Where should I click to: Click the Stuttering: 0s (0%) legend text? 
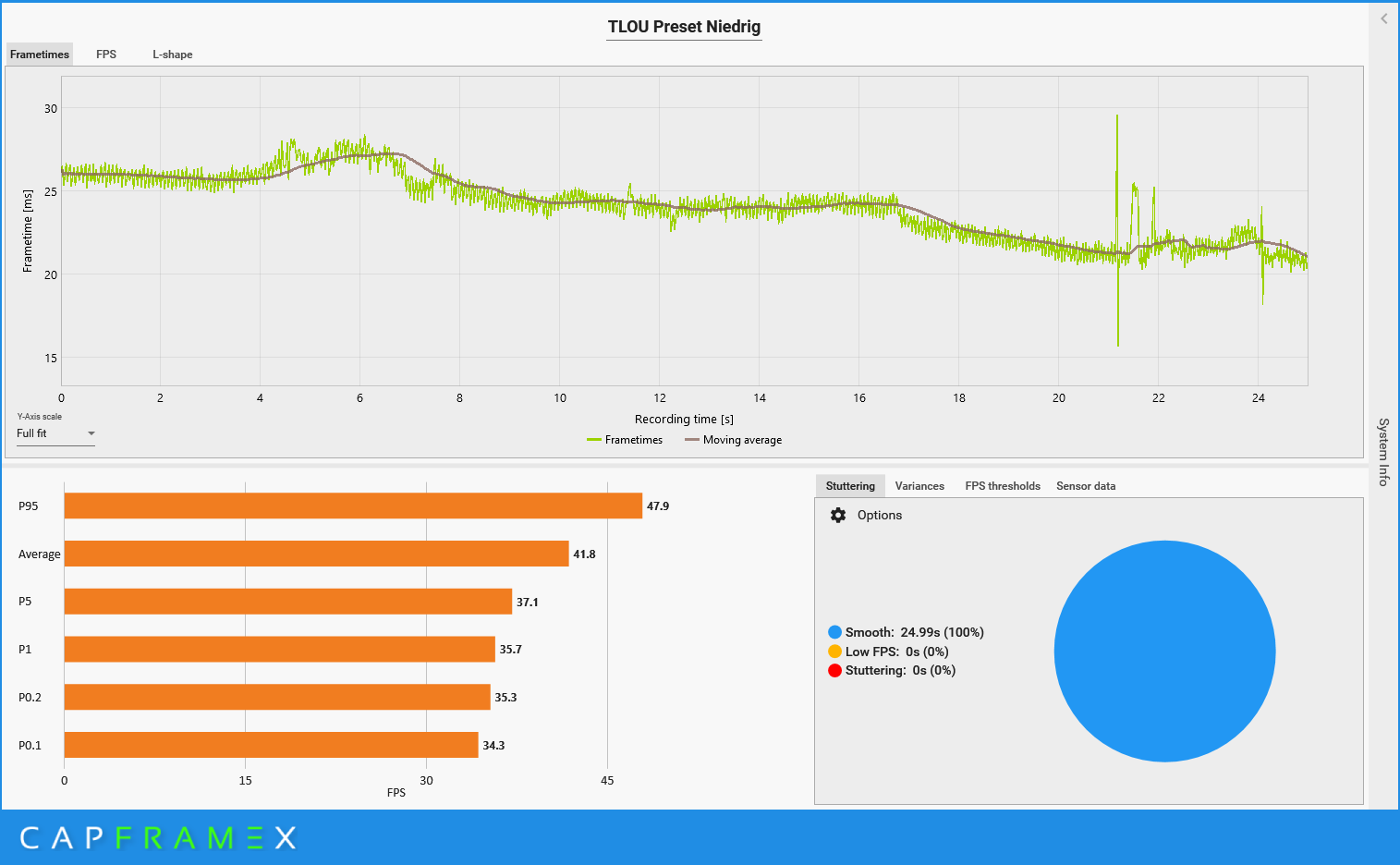tap(901, 671)
